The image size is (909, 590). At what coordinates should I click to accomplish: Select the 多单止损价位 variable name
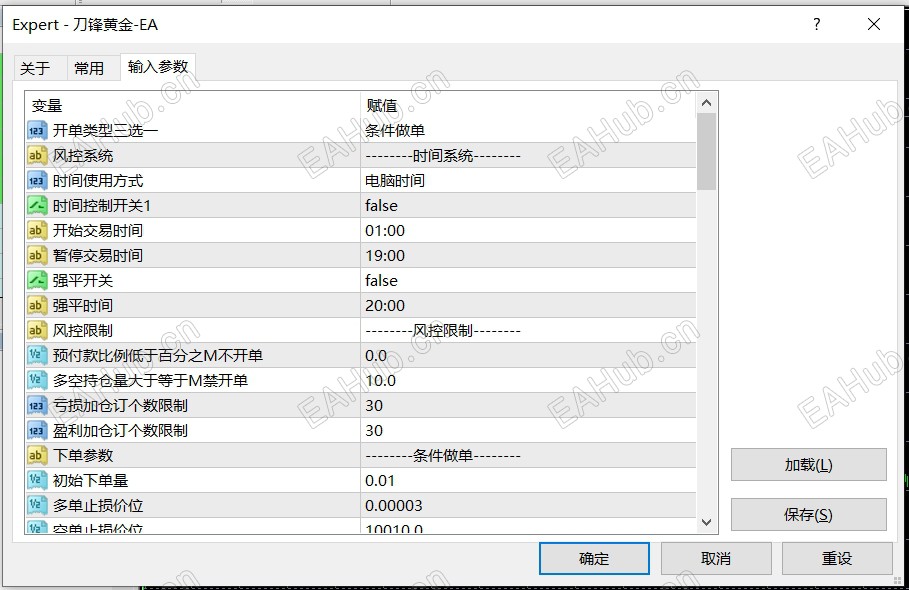(98, 505)
